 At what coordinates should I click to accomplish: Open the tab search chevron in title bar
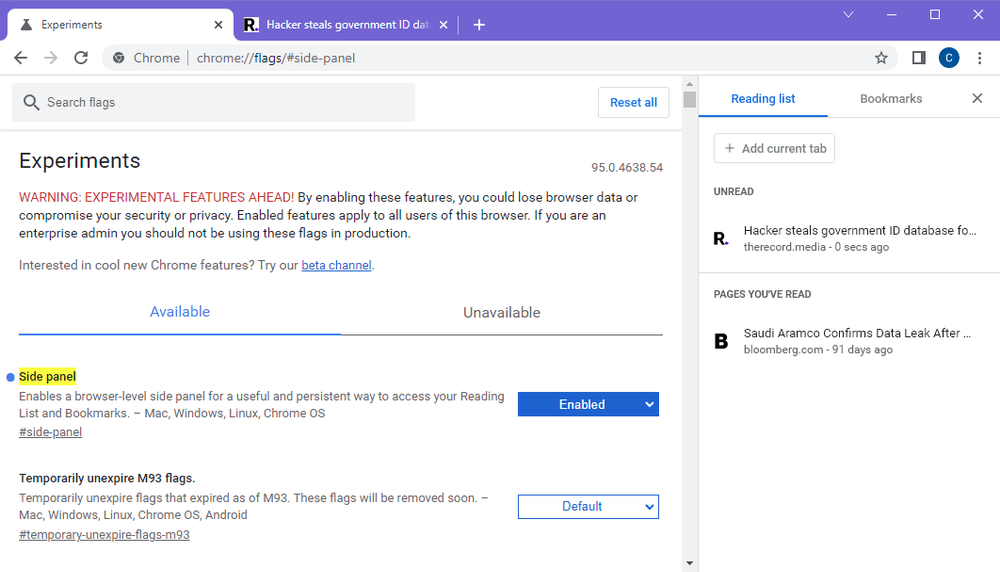pos(848,14)
